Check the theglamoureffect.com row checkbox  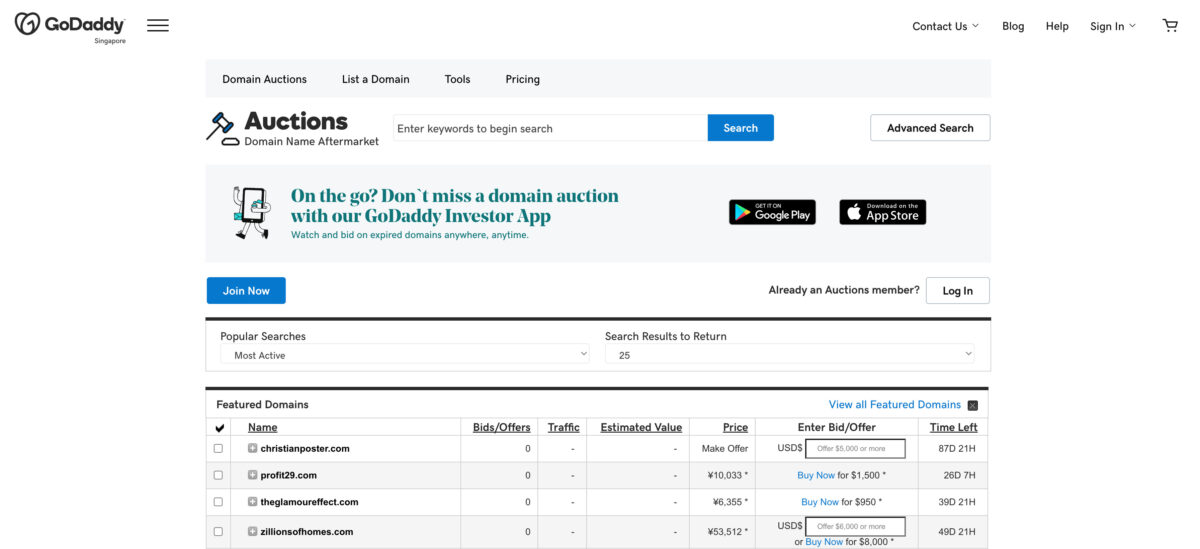218,502
